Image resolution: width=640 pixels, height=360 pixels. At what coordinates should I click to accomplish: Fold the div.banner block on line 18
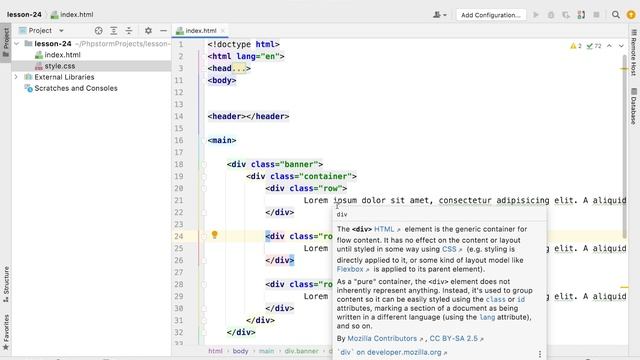click(x=204, y=164)
